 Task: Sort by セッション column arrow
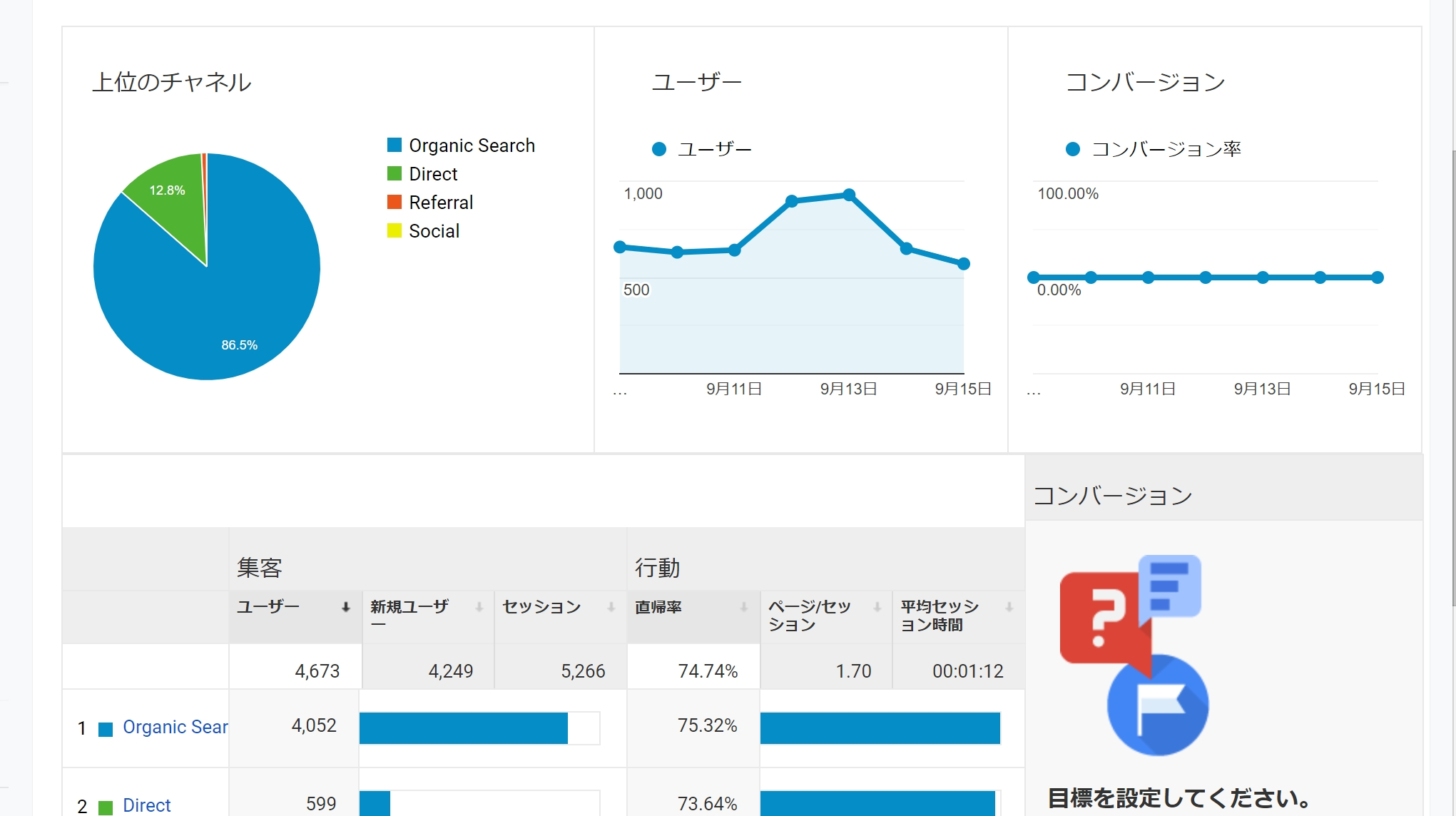pos(611,607)
